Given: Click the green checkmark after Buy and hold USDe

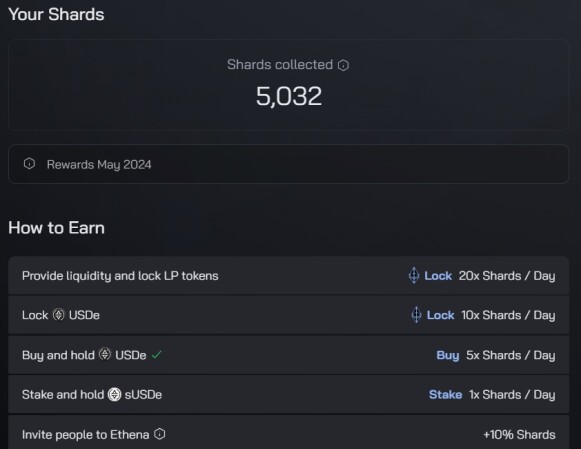Looking at the screenshot, I should [x=157, y=355].
